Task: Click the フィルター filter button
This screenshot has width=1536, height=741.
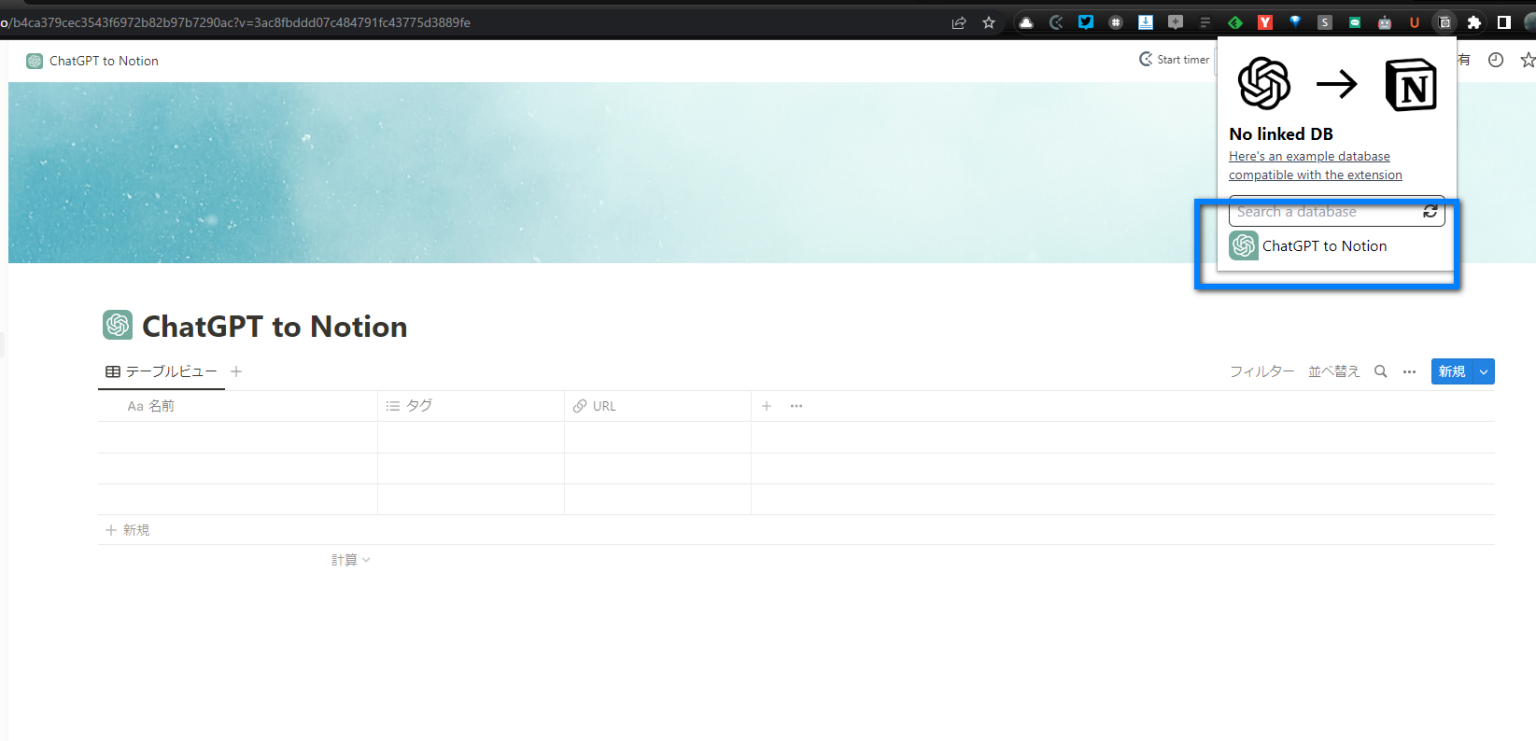Action: [x=1261, y=371]
